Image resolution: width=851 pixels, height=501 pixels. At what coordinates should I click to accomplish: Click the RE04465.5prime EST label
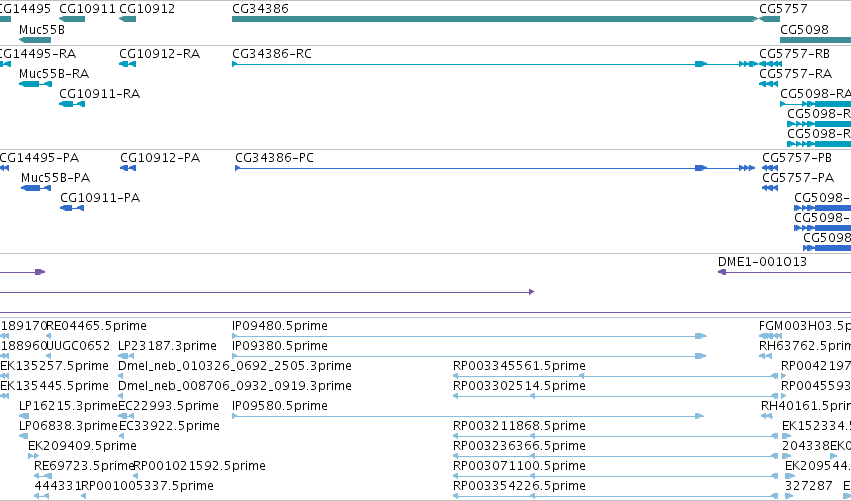[x=97, y=326]
